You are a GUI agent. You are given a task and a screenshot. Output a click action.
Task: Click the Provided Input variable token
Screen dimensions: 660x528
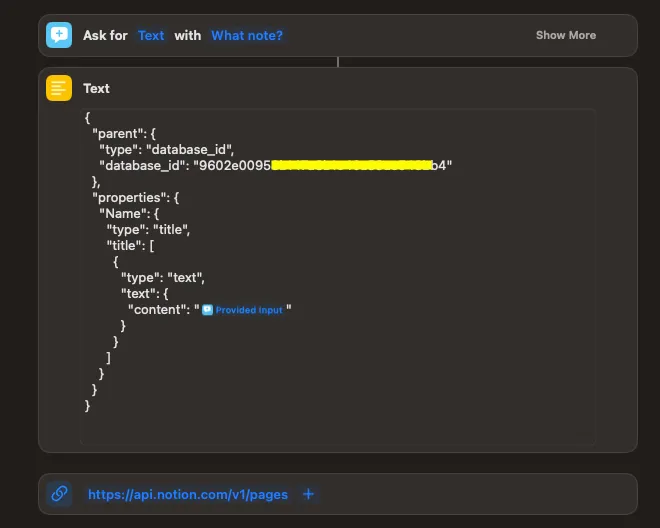(x=243, y=310)
